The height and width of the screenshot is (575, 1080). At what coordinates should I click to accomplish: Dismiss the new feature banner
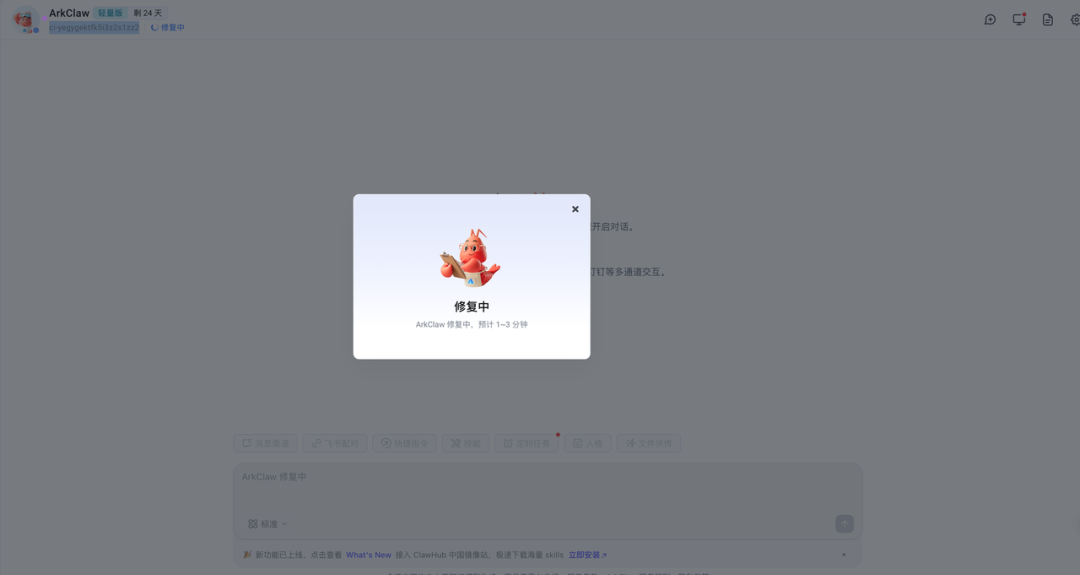[844, 555]
